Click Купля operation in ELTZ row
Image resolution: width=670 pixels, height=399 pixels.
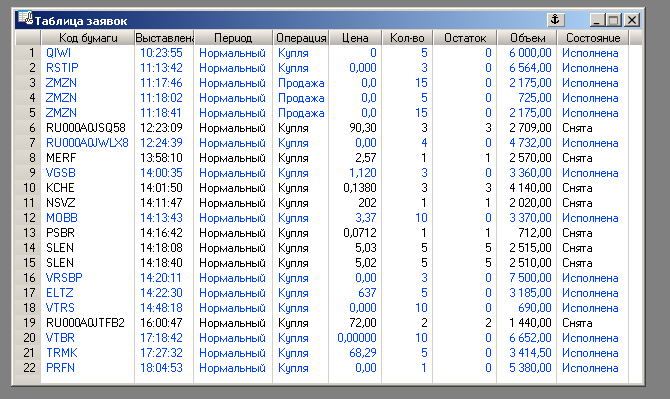tap(293, 293)
